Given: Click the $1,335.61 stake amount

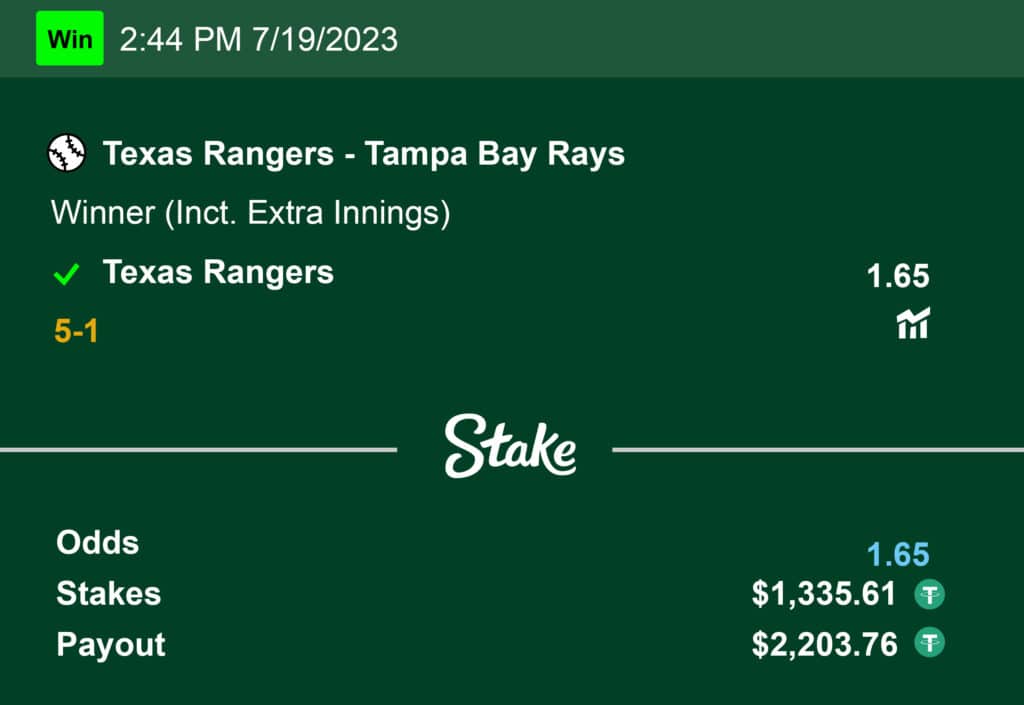Looking at the screenshot, I should 824,594.
